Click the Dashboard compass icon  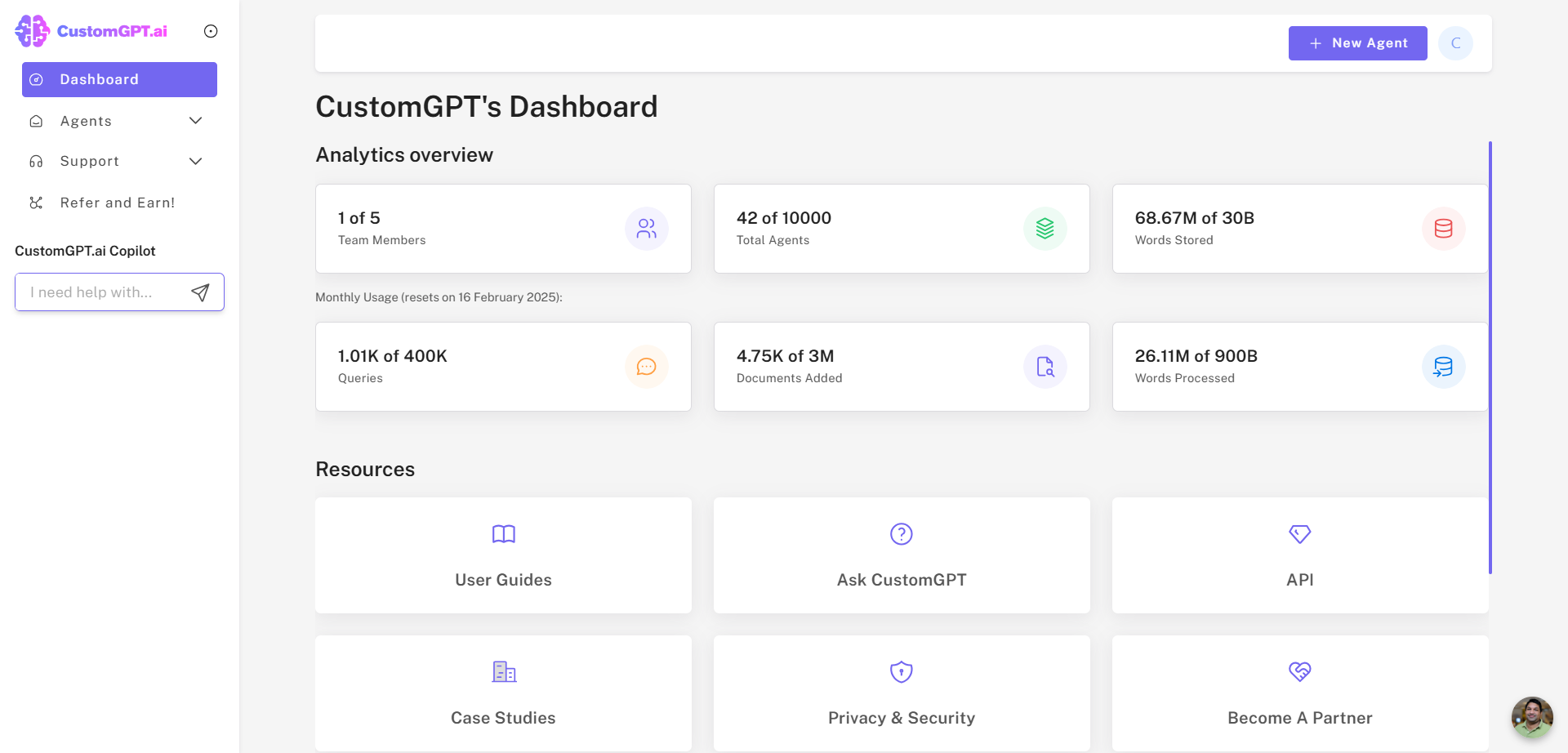pos(36,79)
